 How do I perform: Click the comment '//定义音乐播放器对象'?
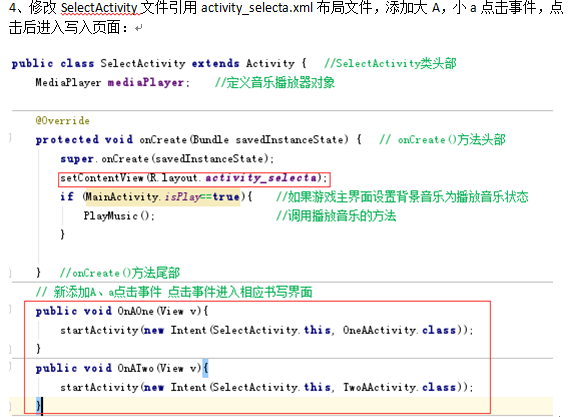click(275, 83)
